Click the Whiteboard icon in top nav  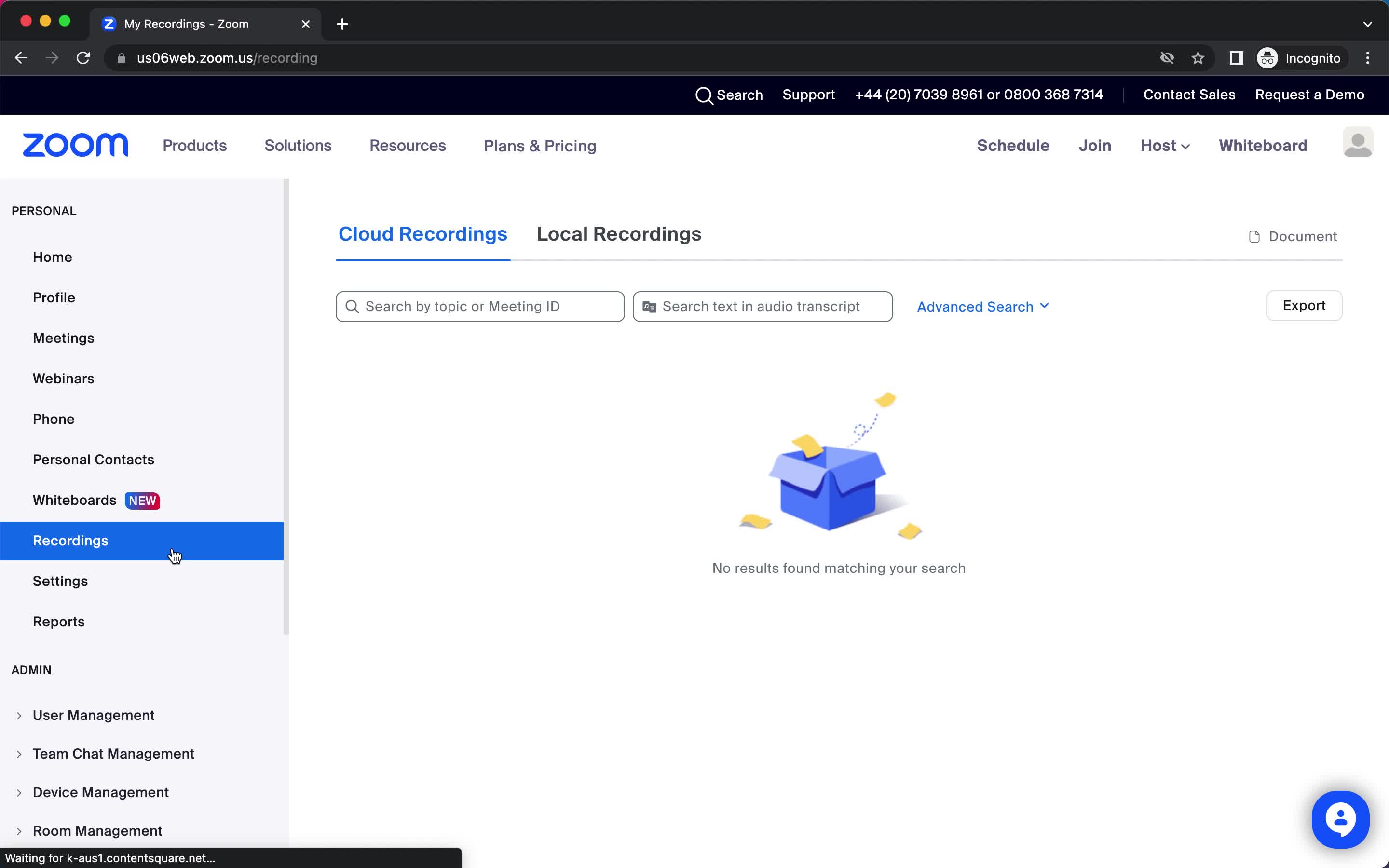[x=1262, y=145]
